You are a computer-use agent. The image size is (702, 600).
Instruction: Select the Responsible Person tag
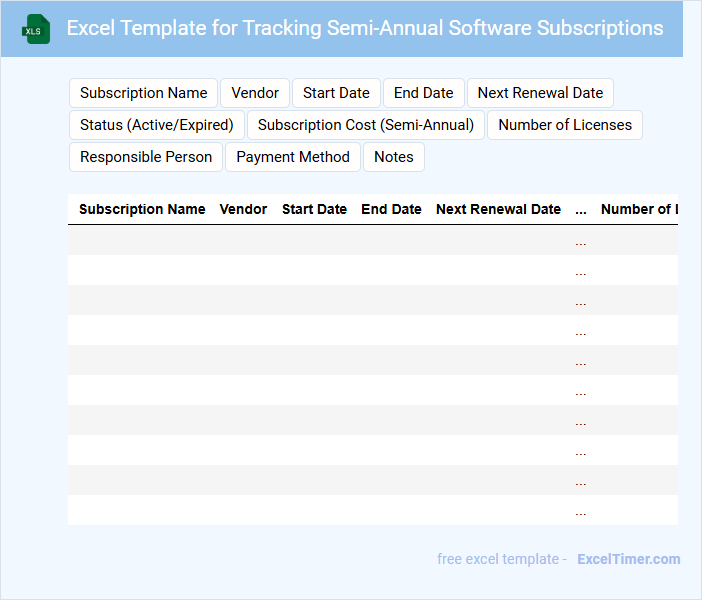click(146, 157)
